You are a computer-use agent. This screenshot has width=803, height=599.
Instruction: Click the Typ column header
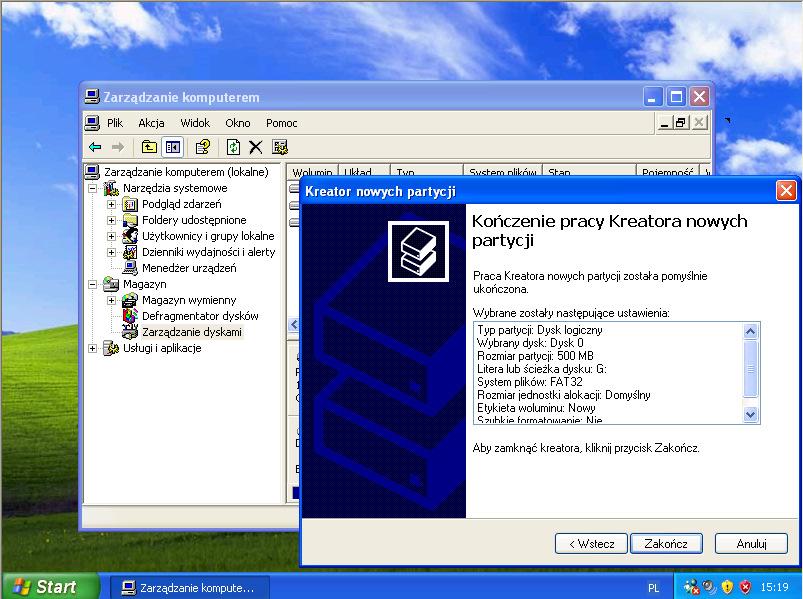[x=427, y=172]
